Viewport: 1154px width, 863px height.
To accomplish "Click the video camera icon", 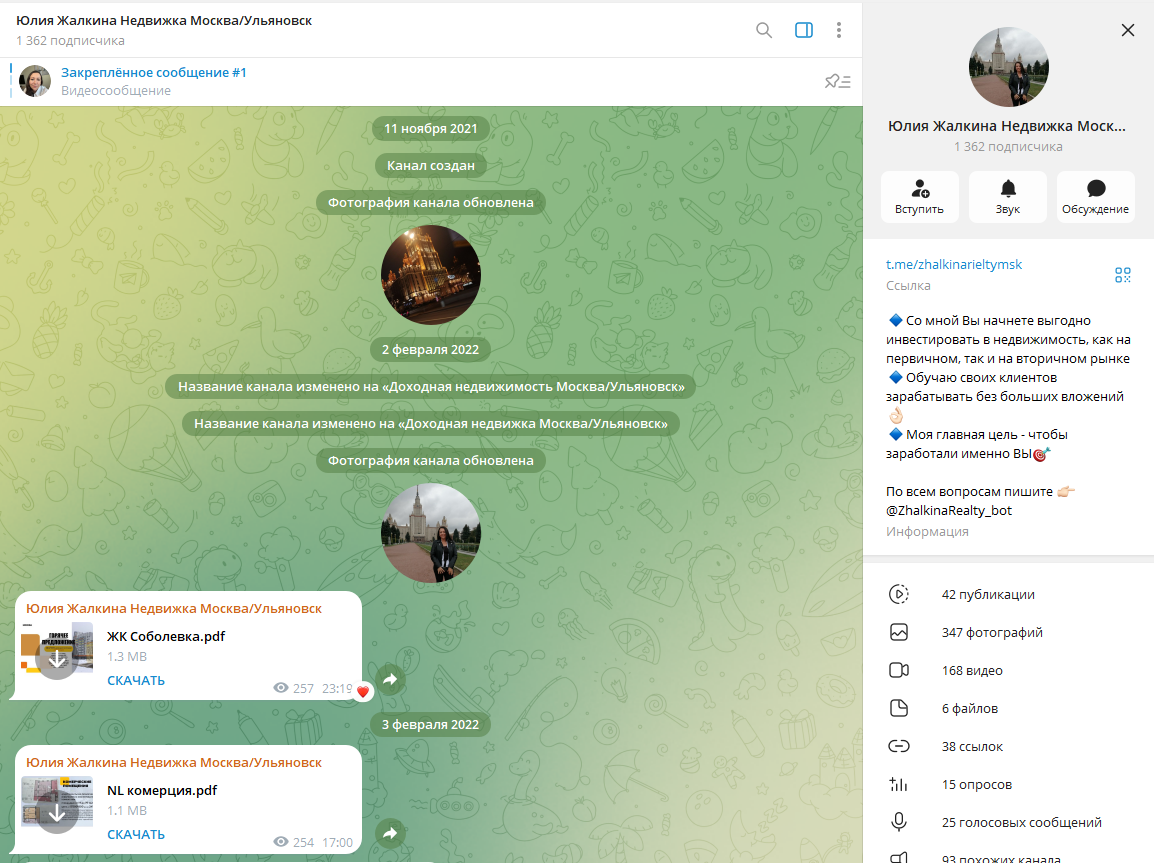I will point(899,670).
